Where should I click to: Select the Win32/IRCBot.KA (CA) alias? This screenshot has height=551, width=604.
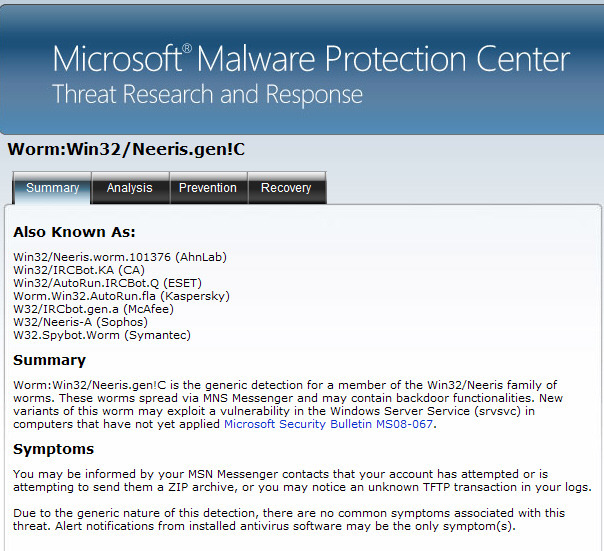pos(79,270)
